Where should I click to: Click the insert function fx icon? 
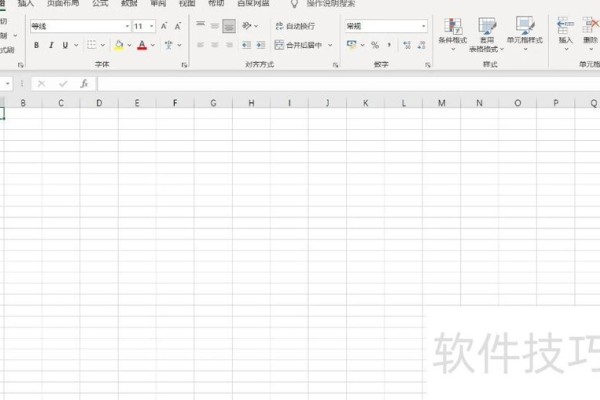tap(84, 83)
